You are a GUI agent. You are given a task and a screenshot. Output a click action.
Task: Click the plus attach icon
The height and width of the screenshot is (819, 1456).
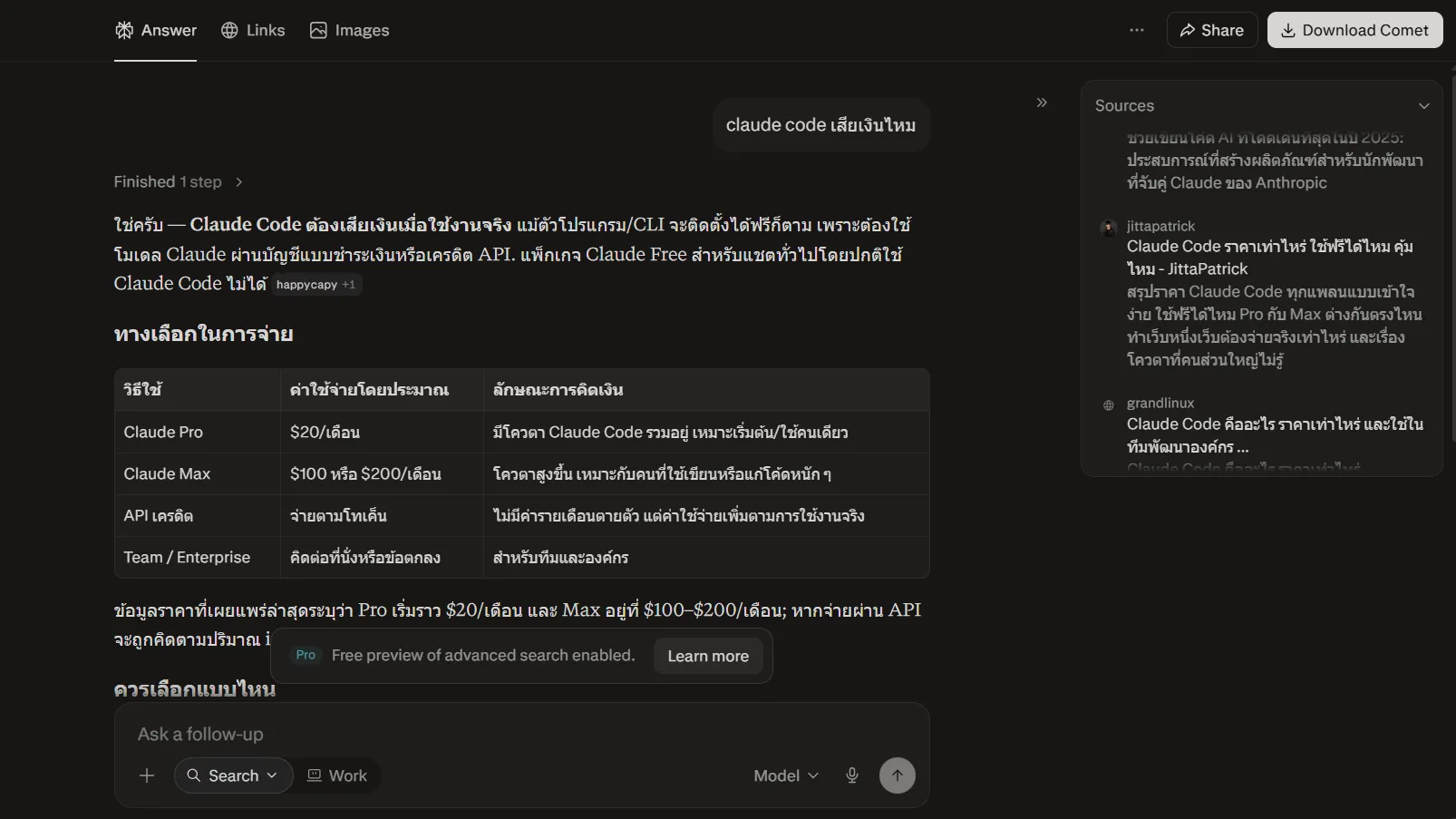[x=147, y=775]
